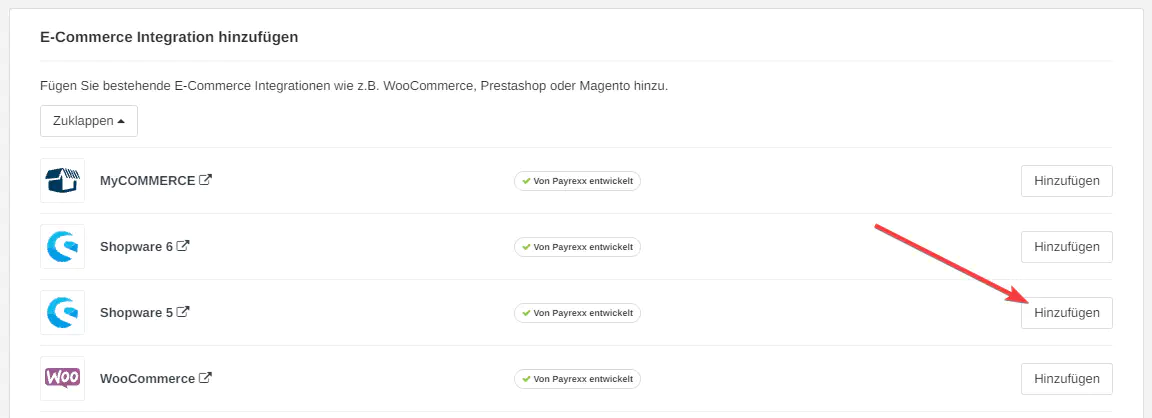
Task: Click the WooCommerce logo icon
Action: [62, 379]
